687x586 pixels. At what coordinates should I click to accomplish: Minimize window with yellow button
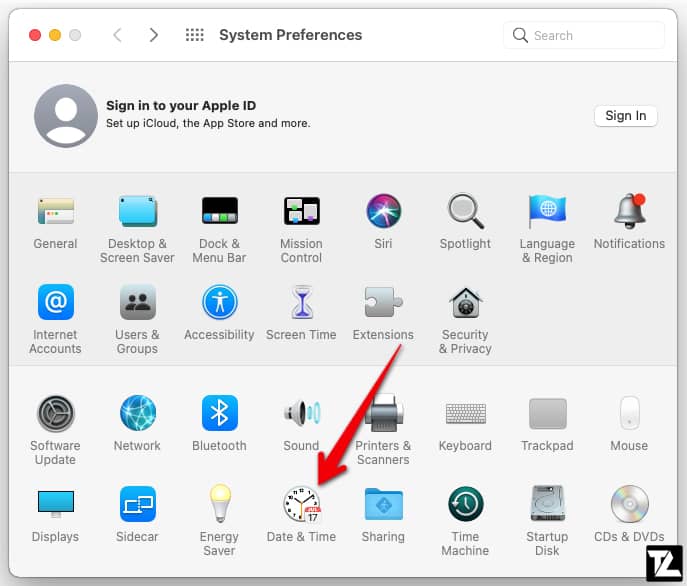tap(55, 35)
